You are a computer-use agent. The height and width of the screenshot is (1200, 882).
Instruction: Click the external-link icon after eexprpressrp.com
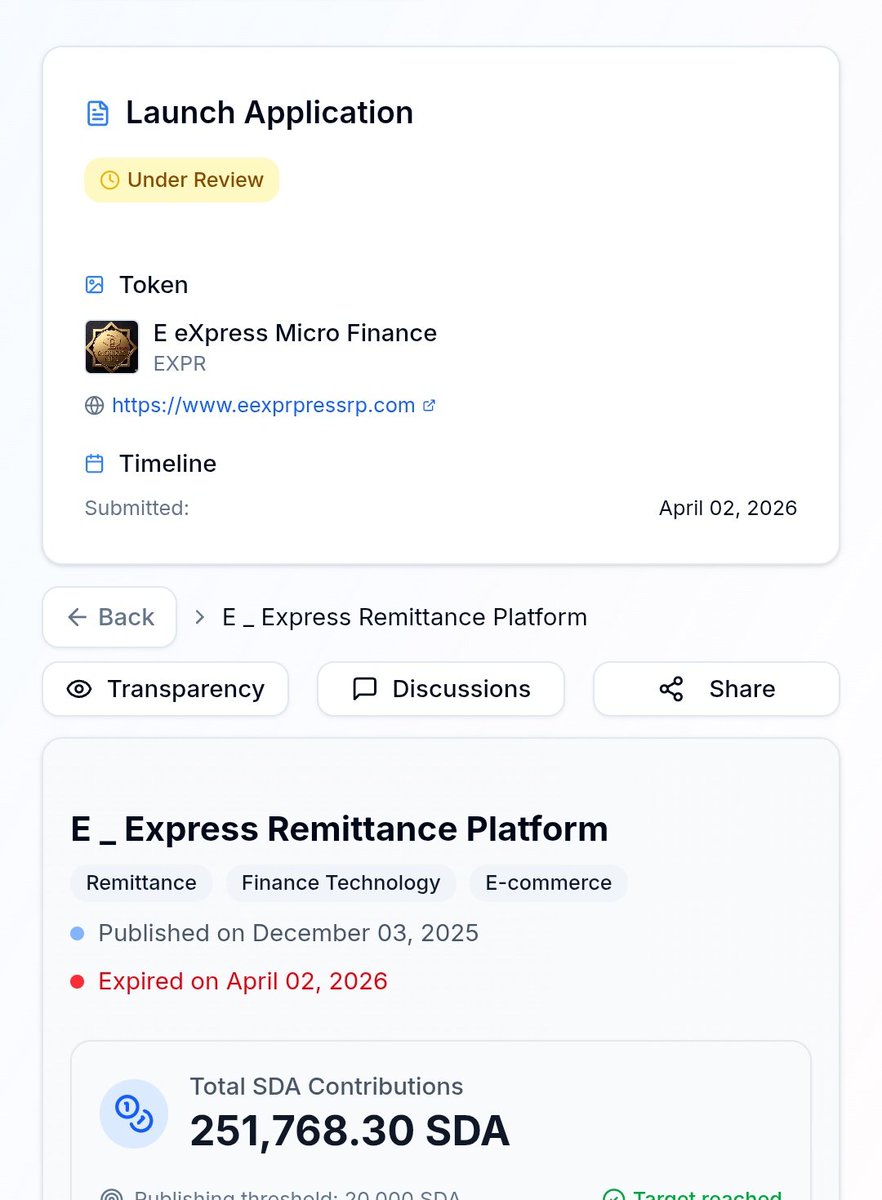coord(429,404)
